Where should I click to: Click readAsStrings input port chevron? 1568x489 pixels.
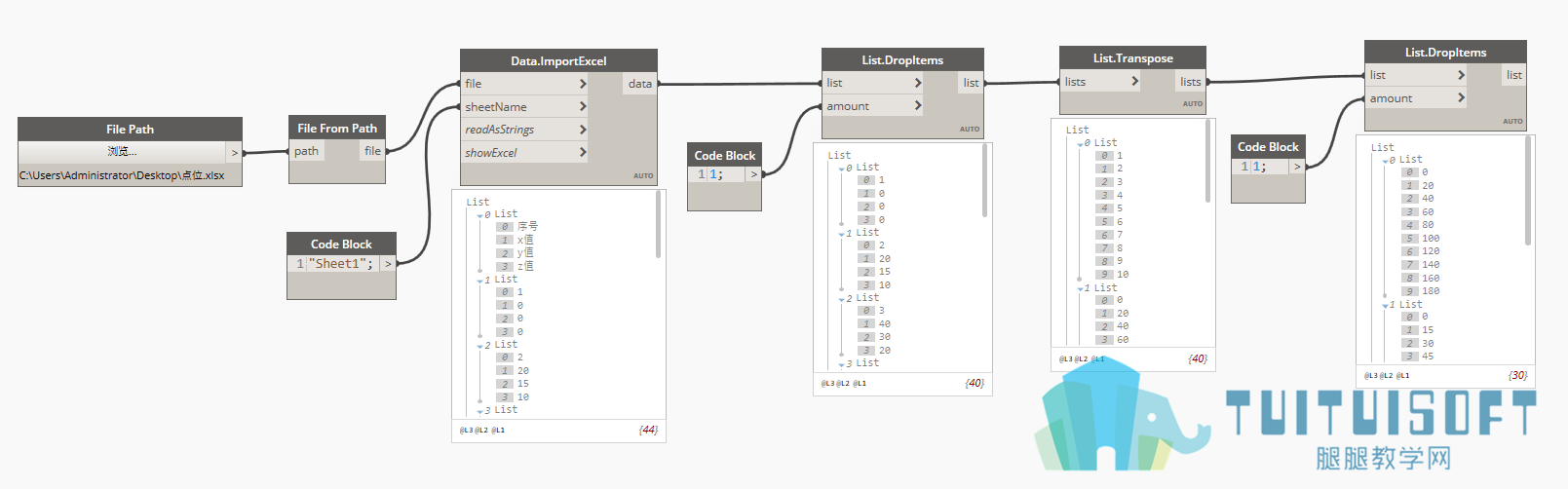click(x=583, y=130)
